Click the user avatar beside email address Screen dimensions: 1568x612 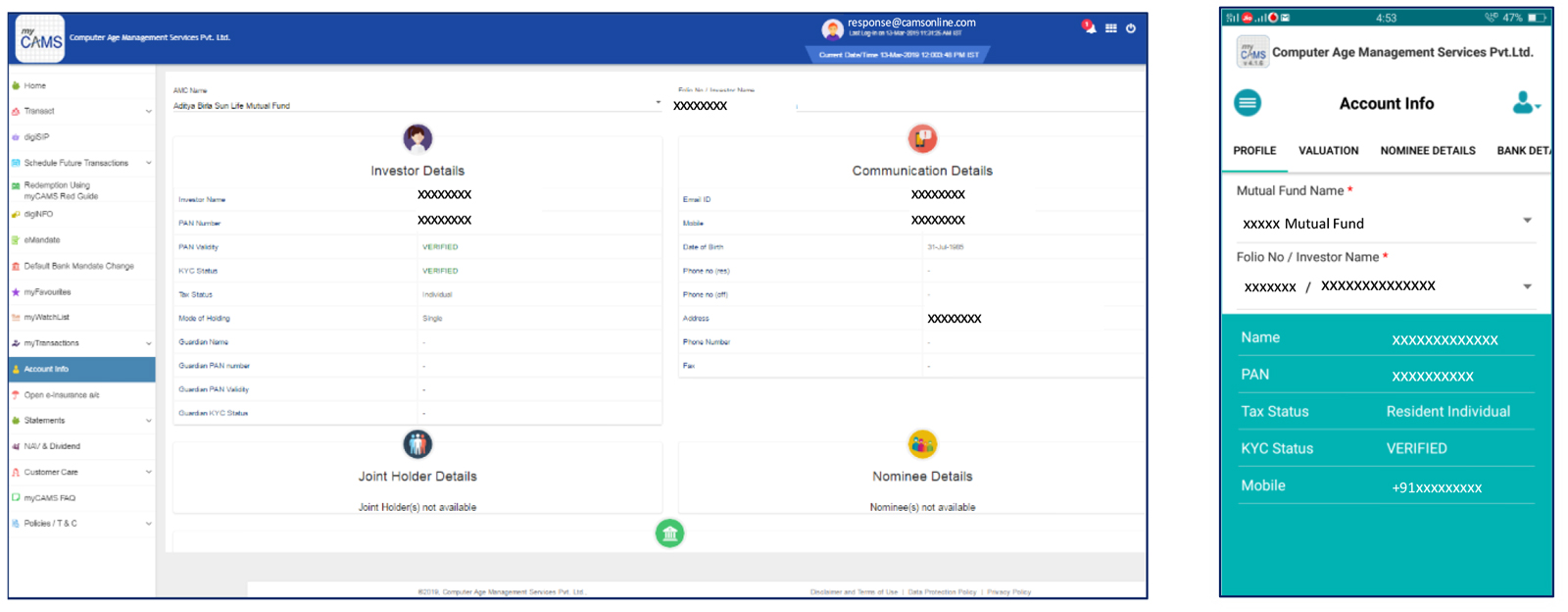click(832, 29)
